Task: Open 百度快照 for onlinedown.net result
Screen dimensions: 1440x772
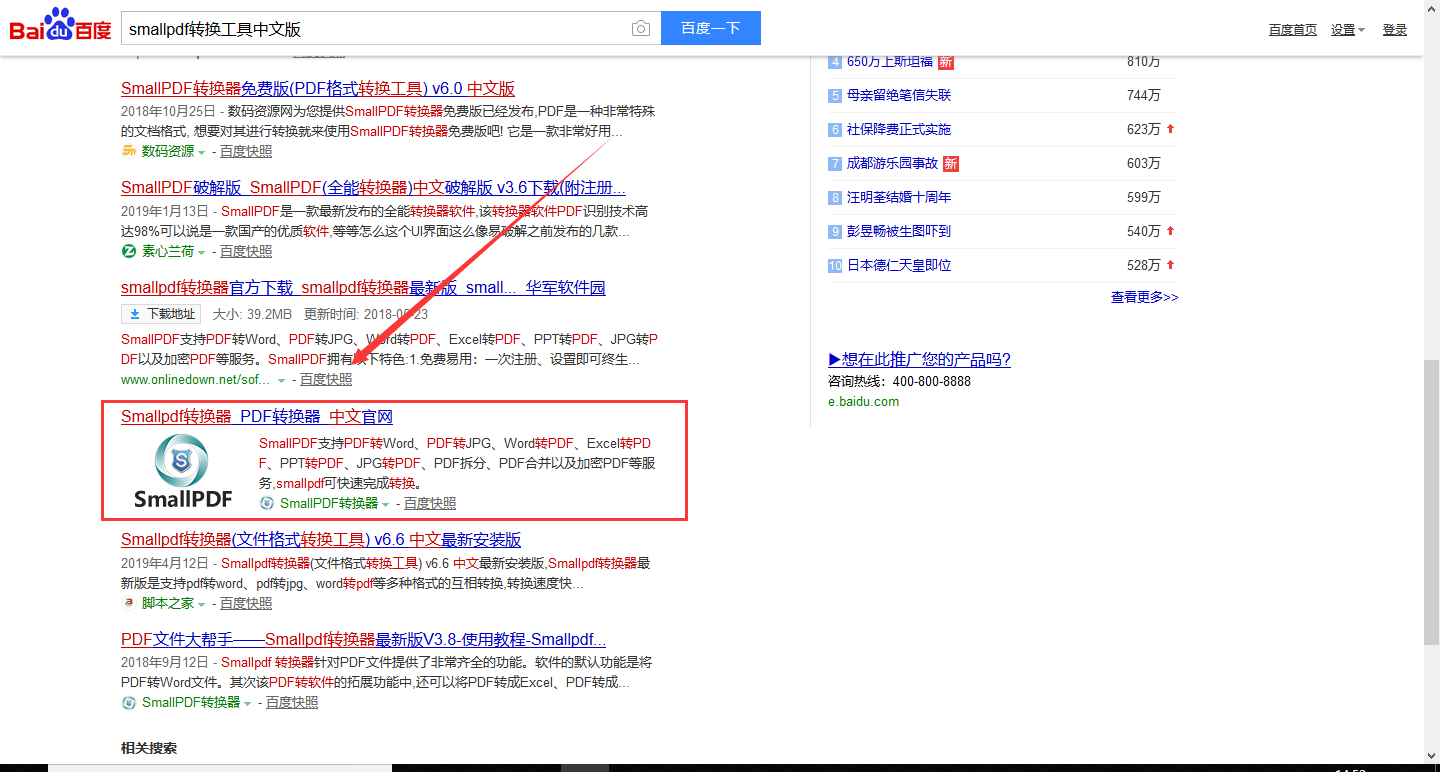Action: click(326, 379)
